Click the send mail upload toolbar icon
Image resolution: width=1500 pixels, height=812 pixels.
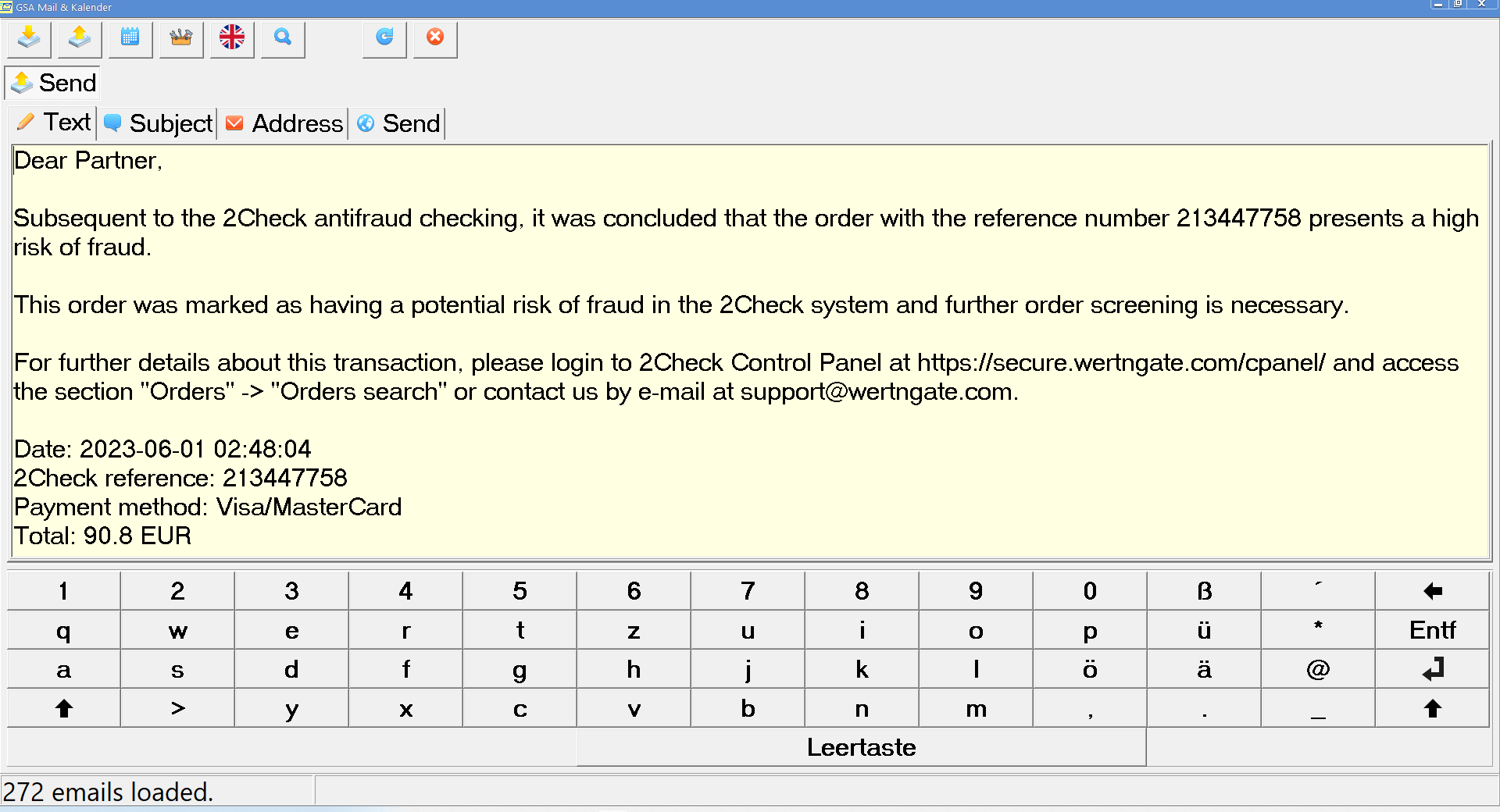click(80, 38)
